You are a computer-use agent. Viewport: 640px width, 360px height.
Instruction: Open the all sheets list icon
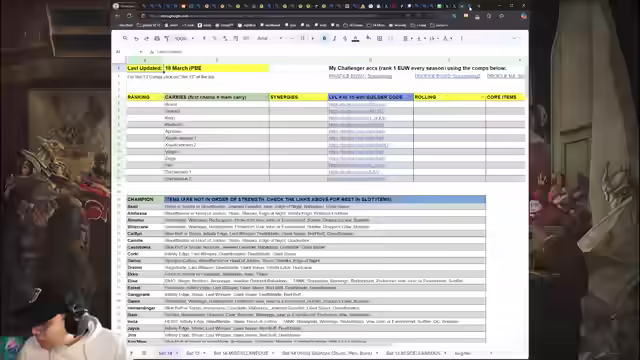pos(144,353)
